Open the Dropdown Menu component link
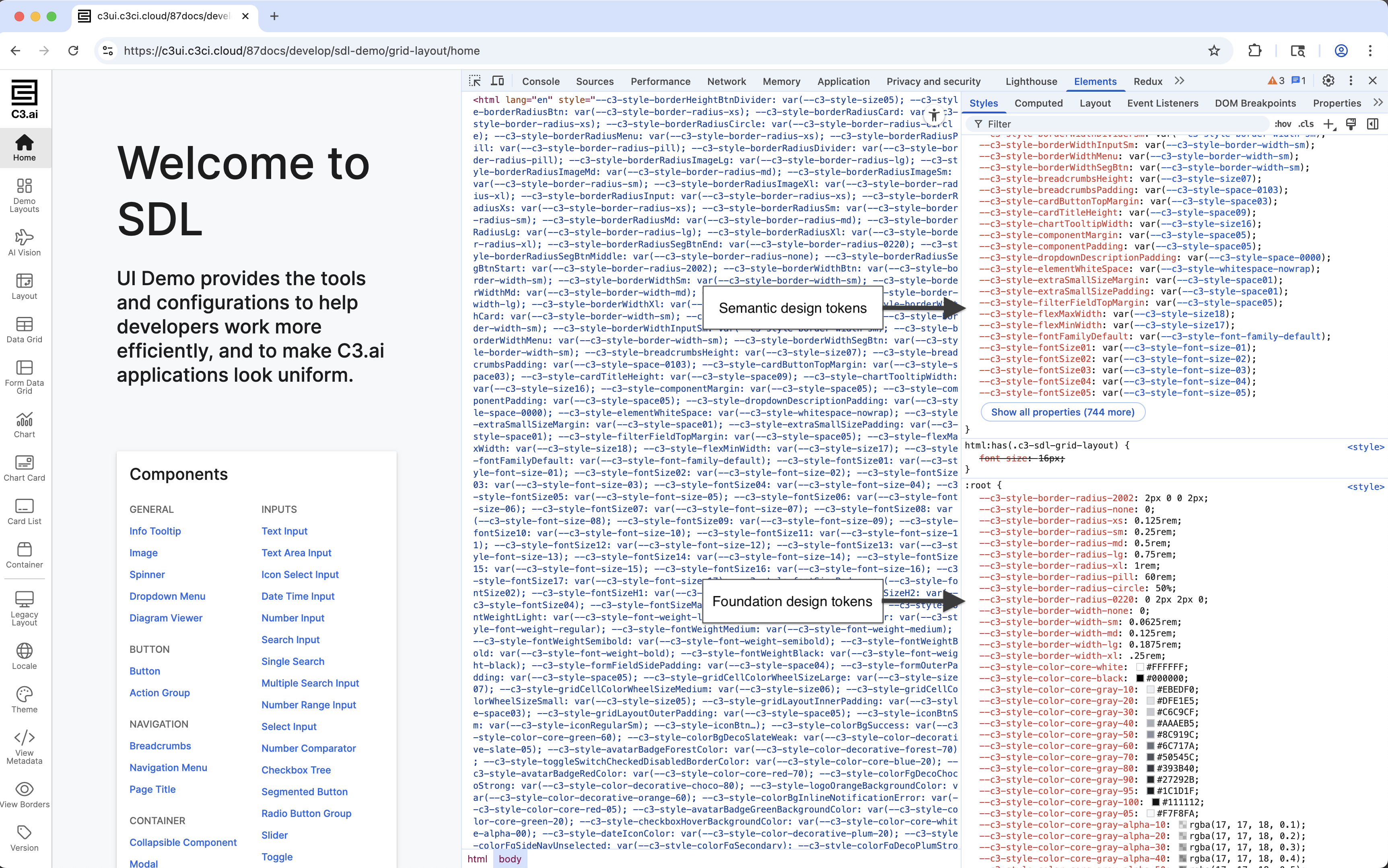This screenshot has height=868, width=1388. pyautogui.click(x=167, y=596)
